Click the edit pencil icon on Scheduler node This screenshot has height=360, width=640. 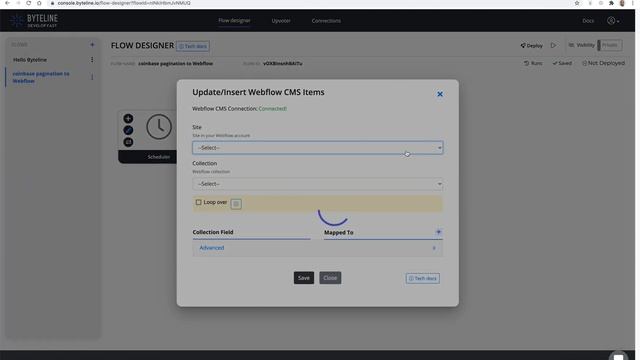coord(128,130)
